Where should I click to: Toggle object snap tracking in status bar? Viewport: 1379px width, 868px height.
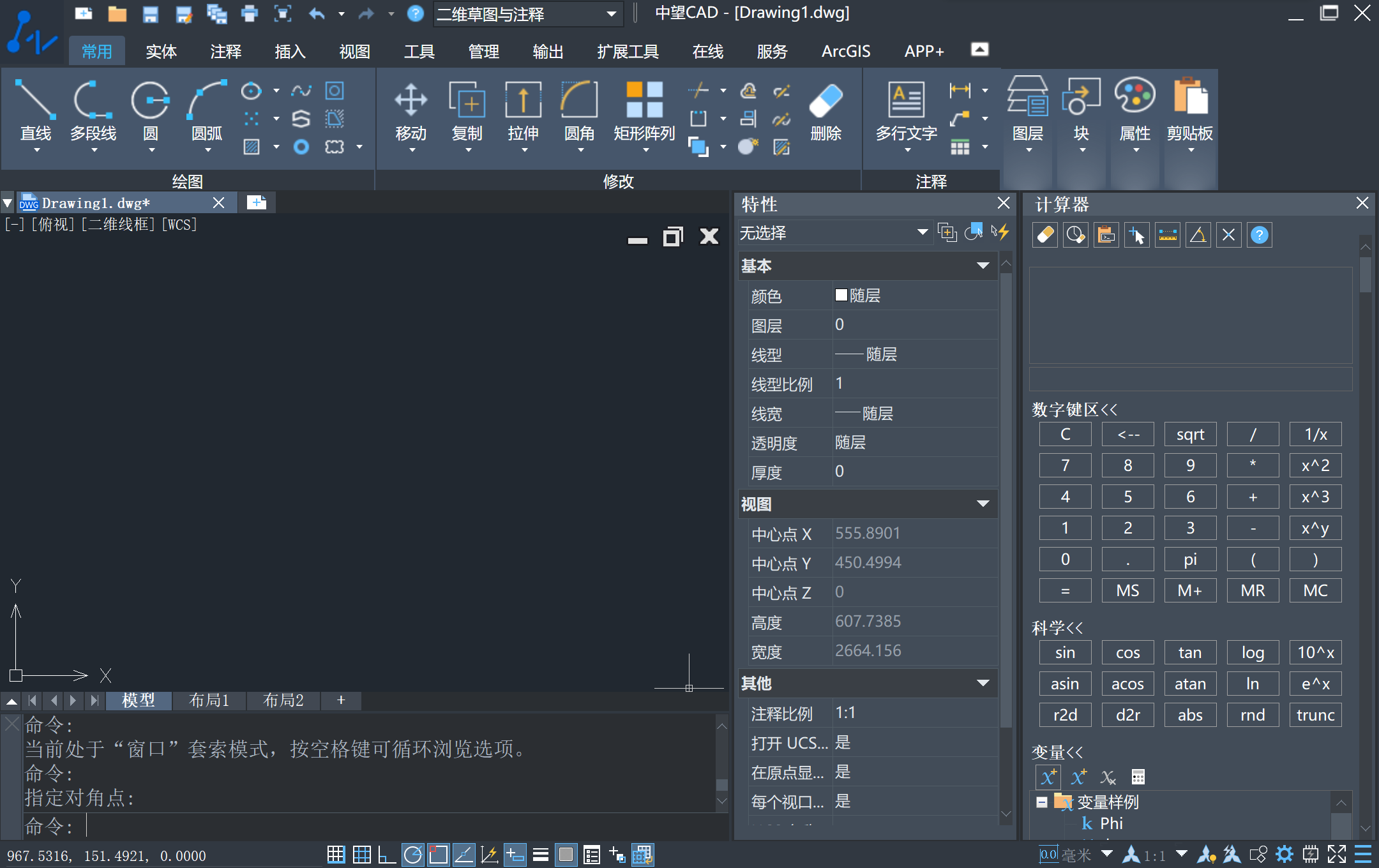pyautogui.click(x=464, y=855)
